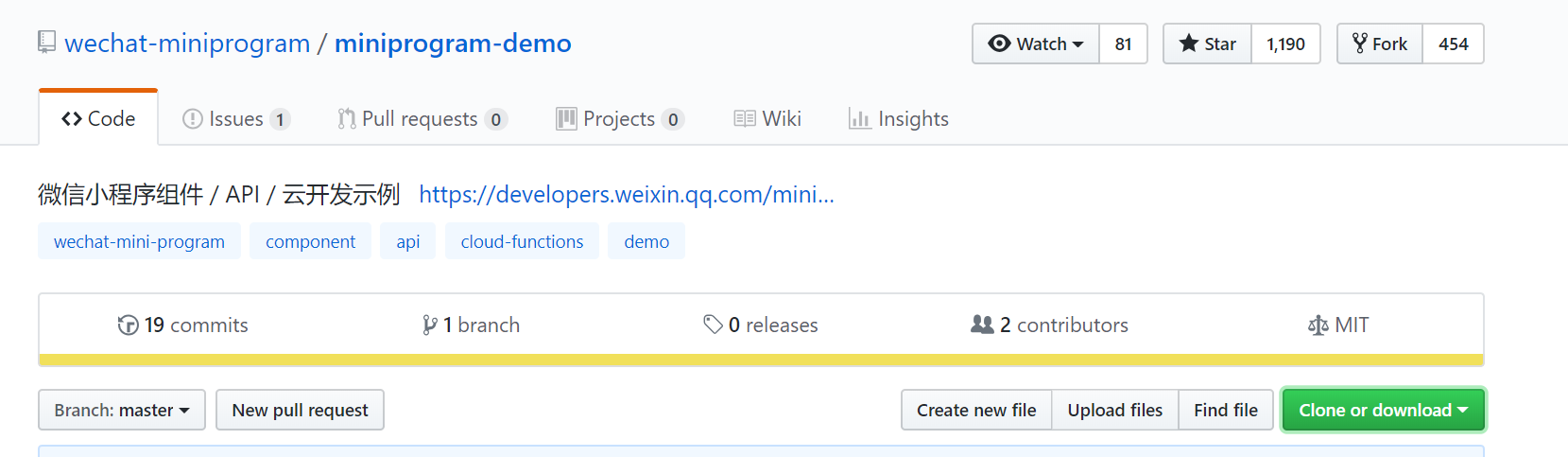
Task: Expand the Clone or download dropdown
Action: [1384, 410]
